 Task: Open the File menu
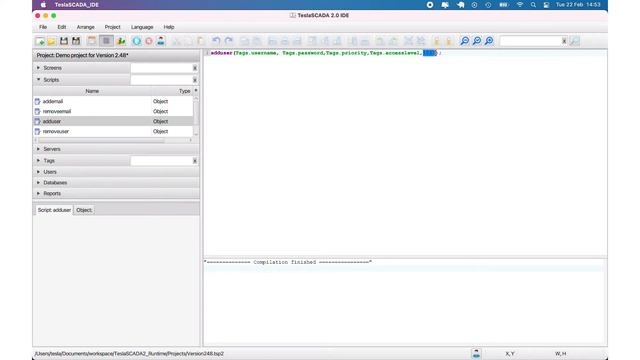tap(43, 27)
